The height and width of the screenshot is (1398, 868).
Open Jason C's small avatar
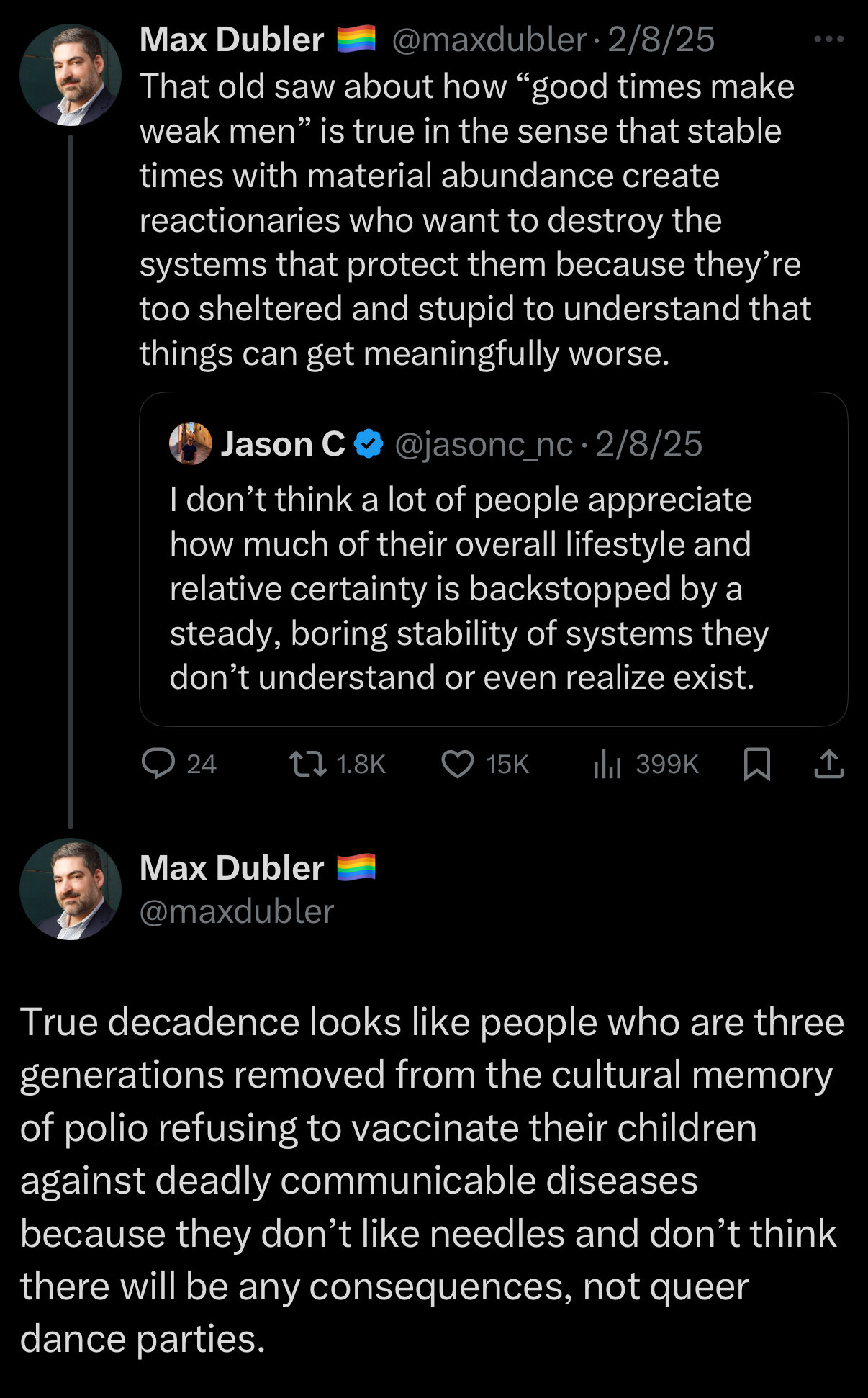(191, 443)
